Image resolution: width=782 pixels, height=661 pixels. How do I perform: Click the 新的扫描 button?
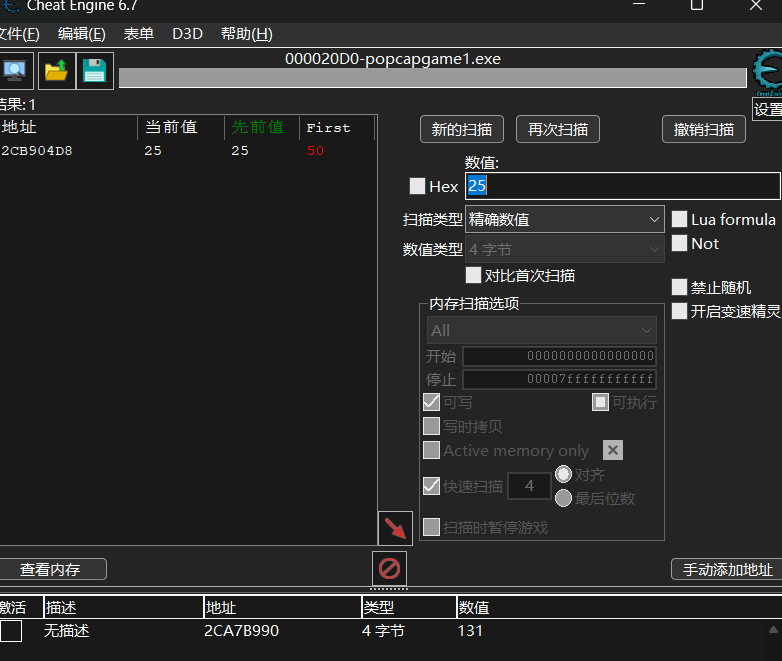tap(462, 129)
